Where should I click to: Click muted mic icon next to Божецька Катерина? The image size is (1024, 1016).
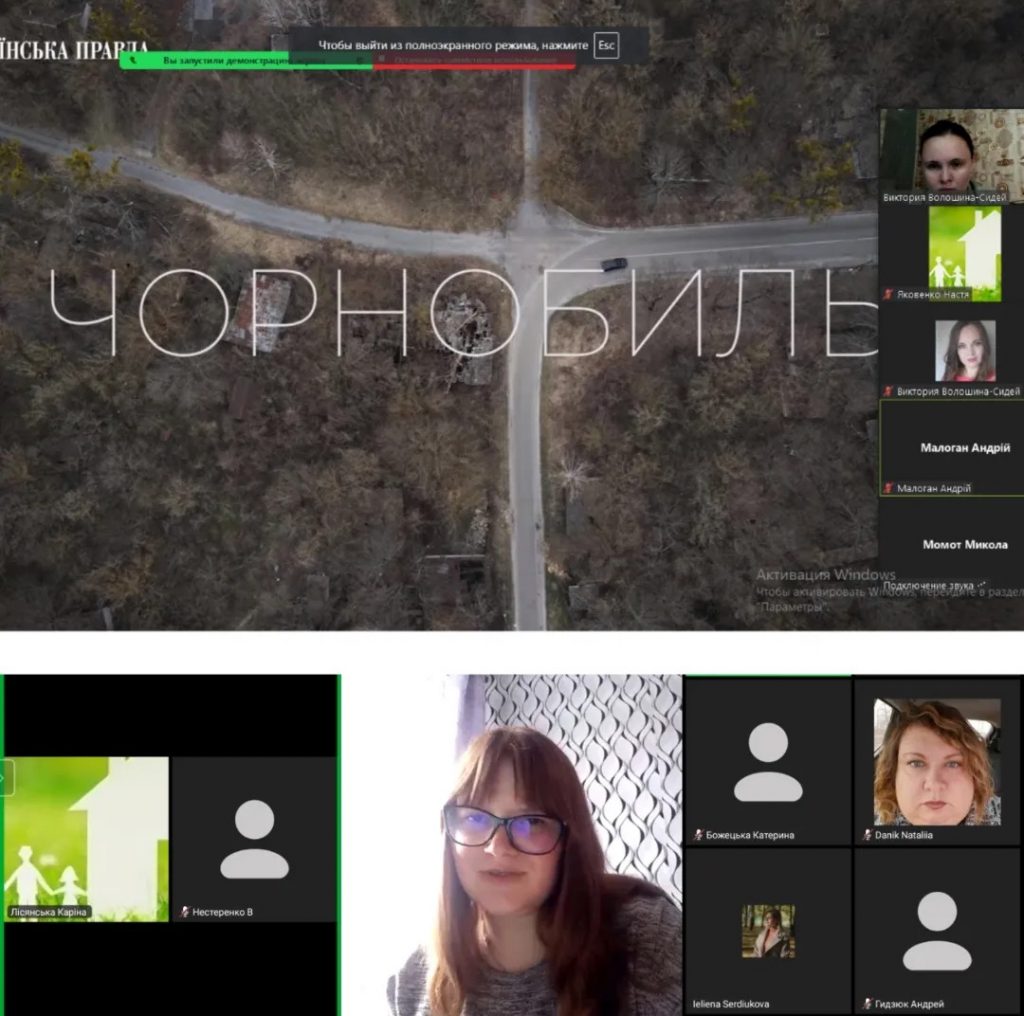(x=698, y=835)
